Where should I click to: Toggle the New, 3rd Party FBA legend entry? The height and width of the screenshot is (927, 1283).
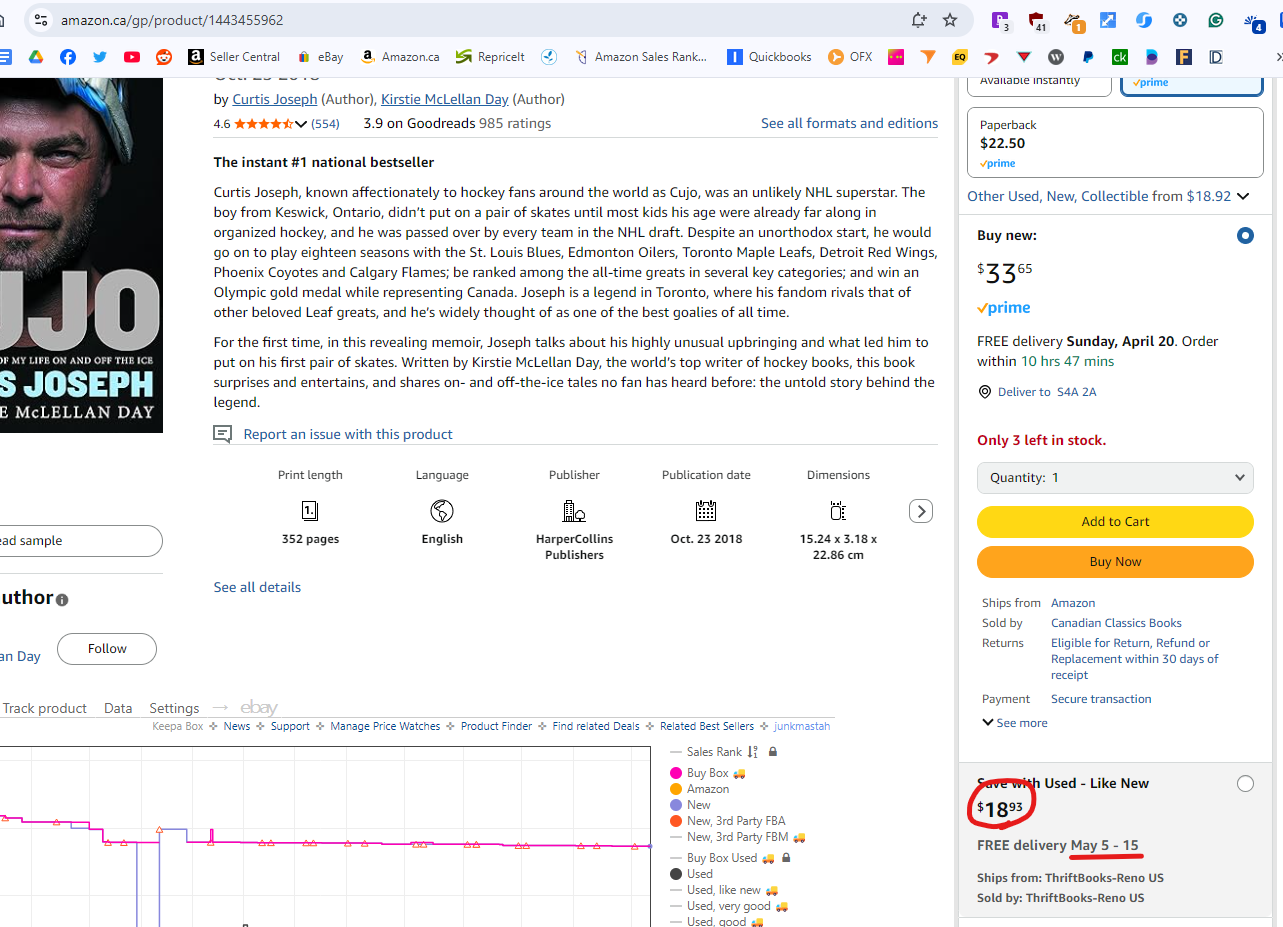[728, 821]
